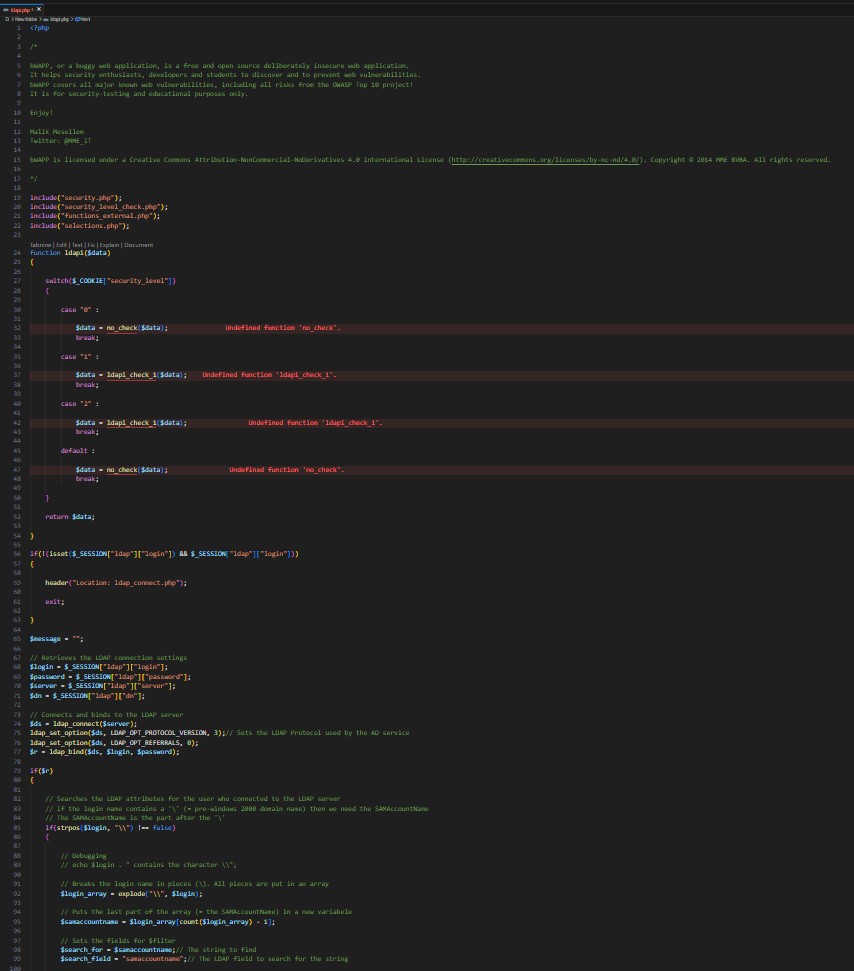Click line number 24 in the gutter
Image resolution: width=854 pixels, height=971 pixels.
pos(17,253)
